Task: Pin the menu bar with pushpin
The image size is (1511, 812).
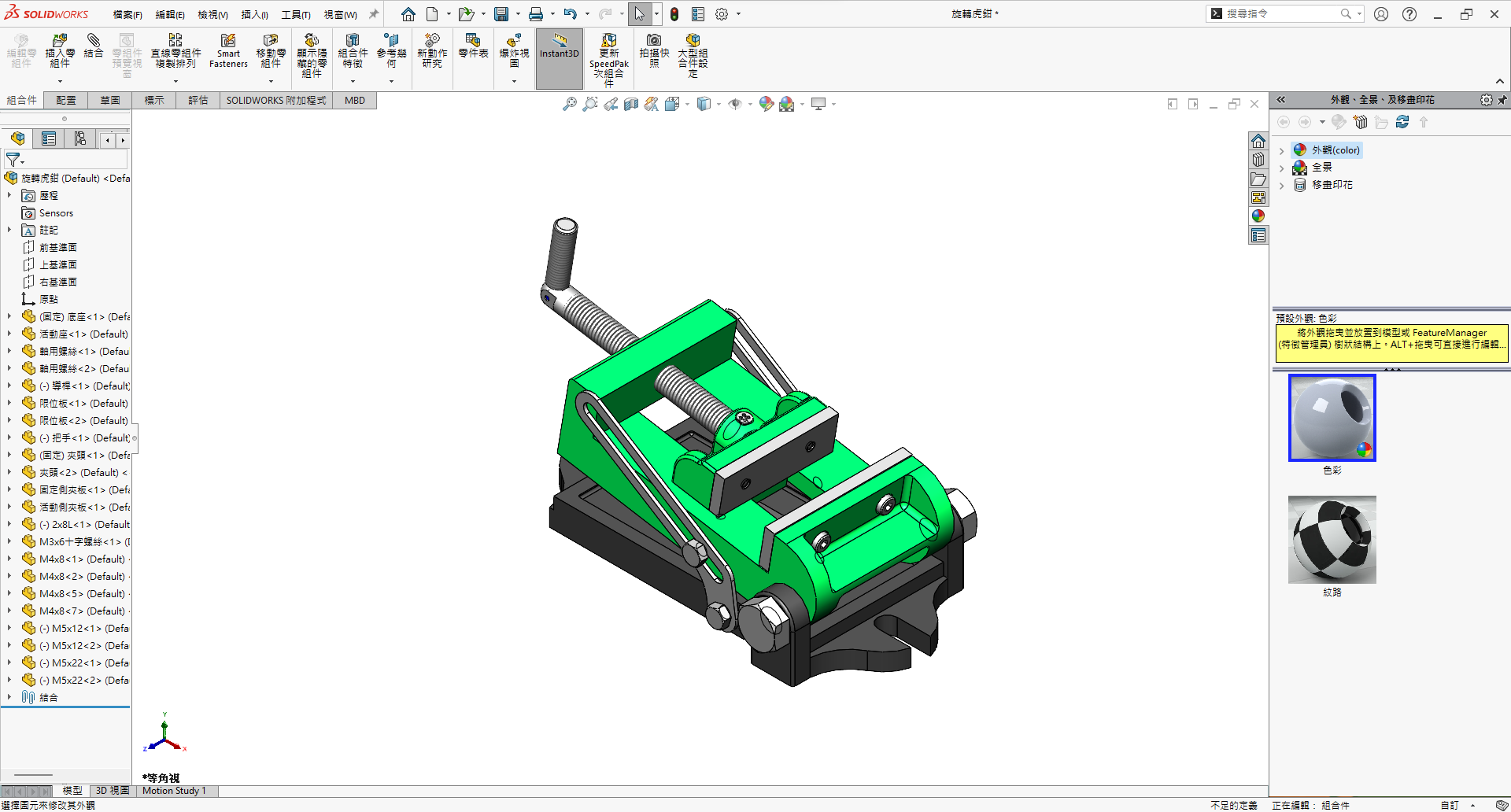Action: (374, 14)
